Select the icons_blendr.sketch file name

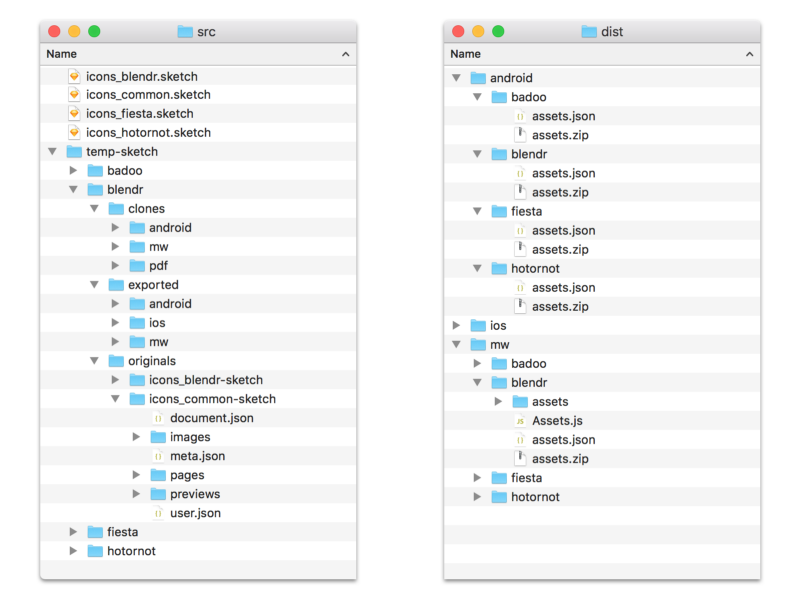click(x=142, y=77)
